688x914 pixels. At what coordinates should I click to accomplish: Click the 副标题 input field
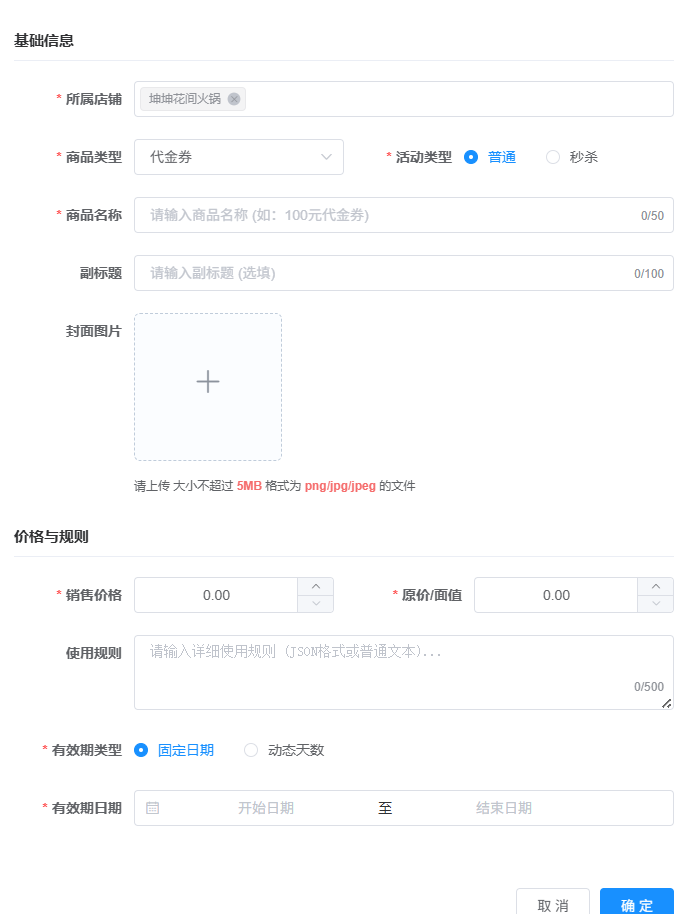[403, 273]
